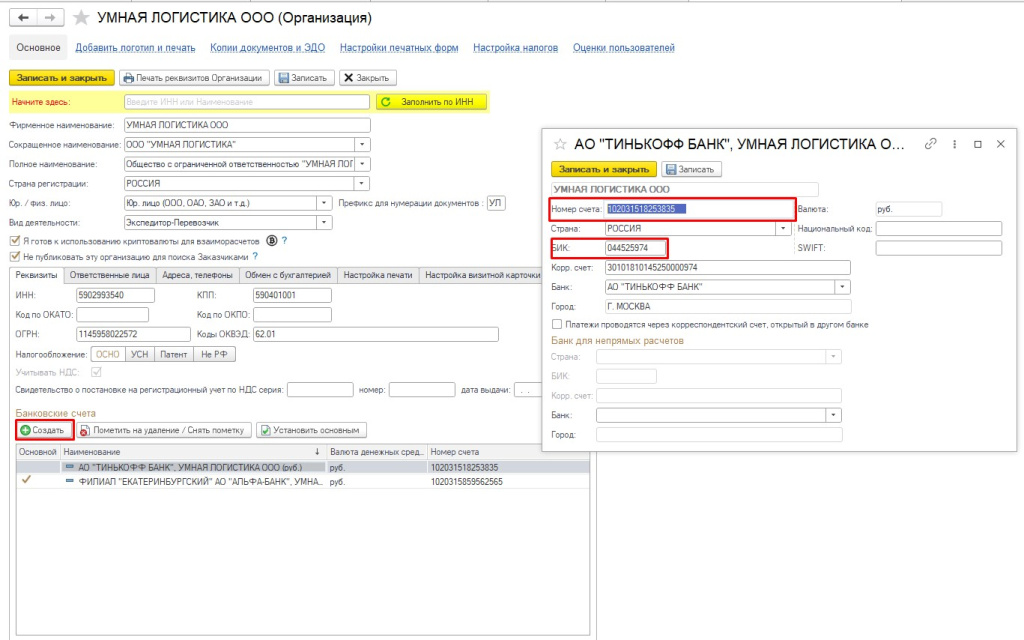
Task: Click the КПП field with 590401001
Action: point(292,295)
